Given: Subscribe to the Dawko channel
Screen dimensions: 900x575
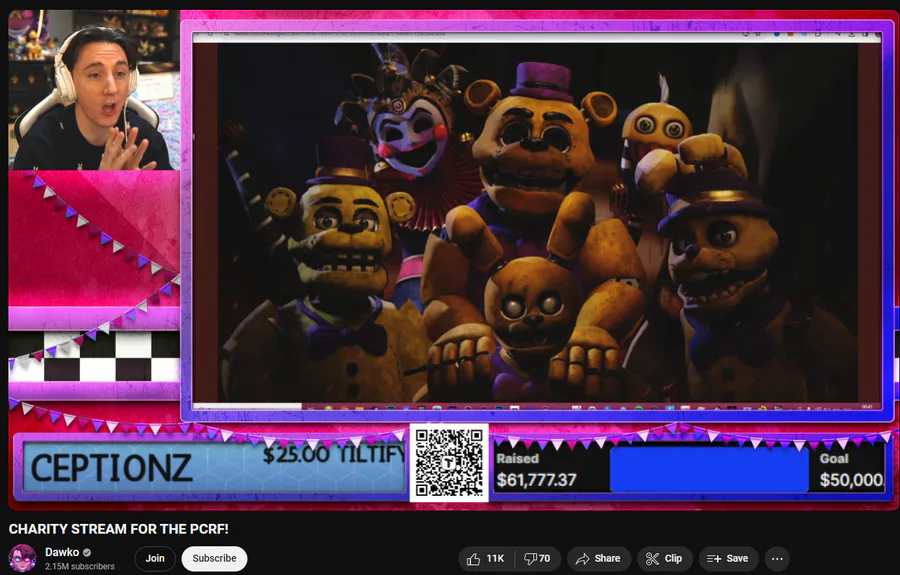Looking at the screenshot, I should tap(214, 558).
